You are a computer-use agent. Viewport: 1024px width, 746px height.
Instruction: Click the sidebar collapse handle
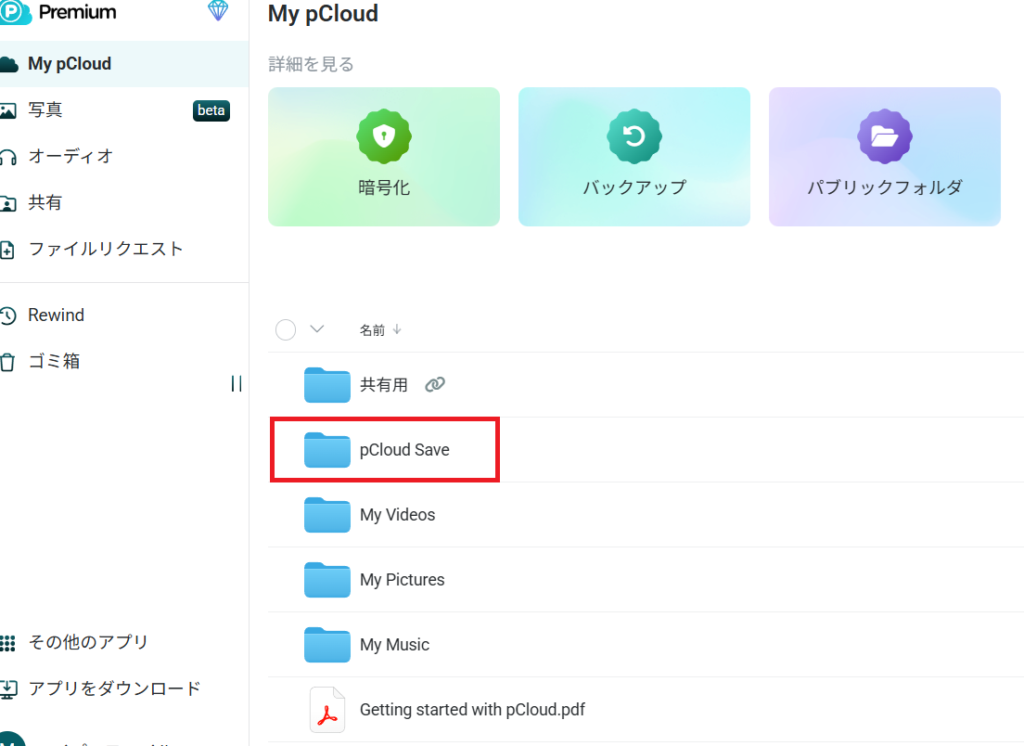236,384
